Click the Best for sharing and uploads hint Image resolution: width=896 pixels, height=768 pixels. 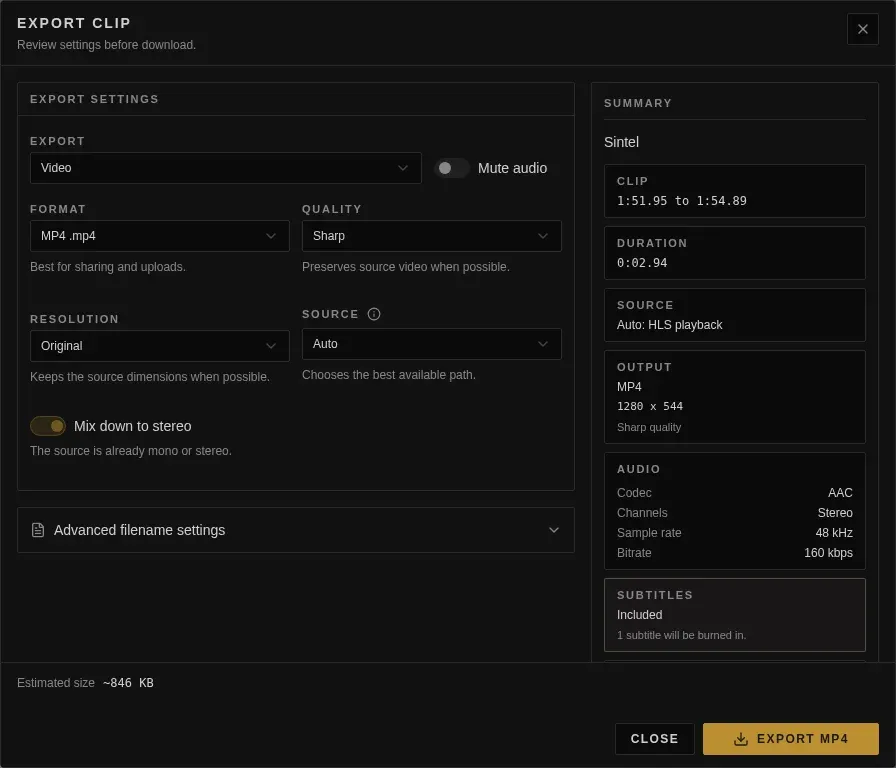pyautogui.click(x=107, y=267)
